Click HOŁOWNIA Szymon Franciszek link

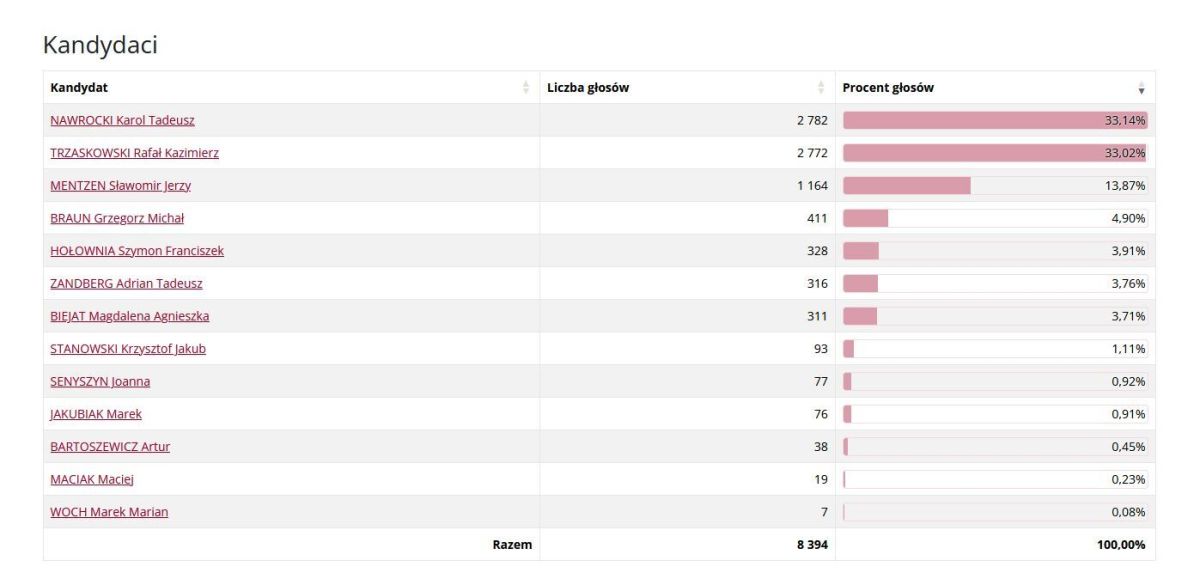click(137, 251)
